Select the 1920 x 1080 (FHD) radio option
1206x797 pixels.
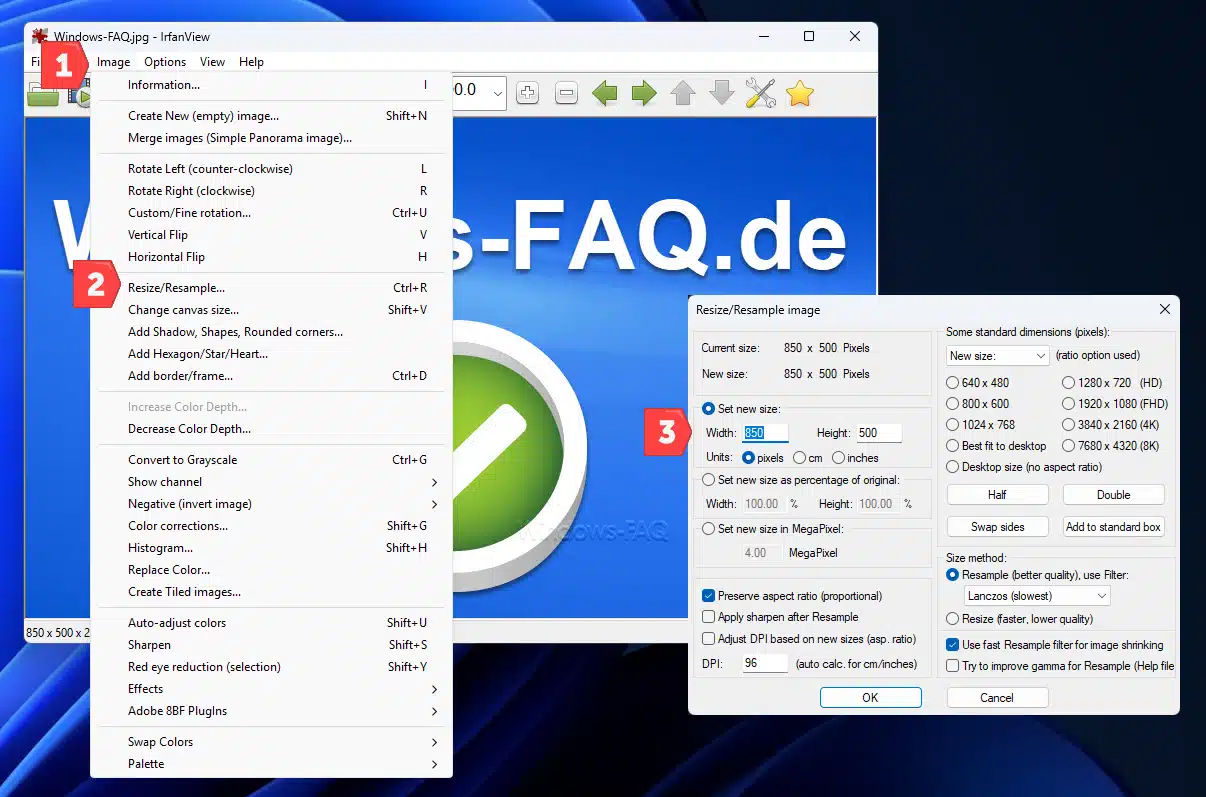coord(1068,404)
